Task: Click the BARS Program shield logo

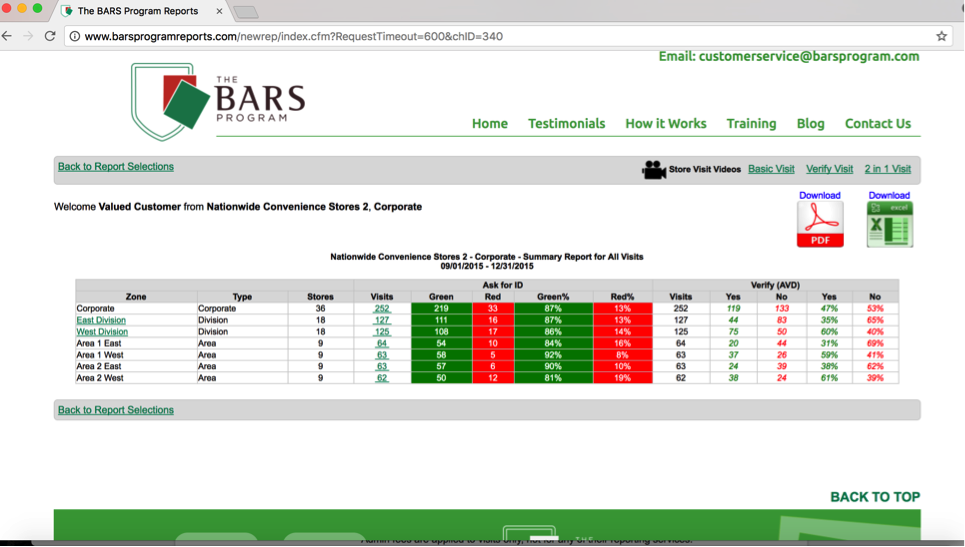Action: click(170, 102)
